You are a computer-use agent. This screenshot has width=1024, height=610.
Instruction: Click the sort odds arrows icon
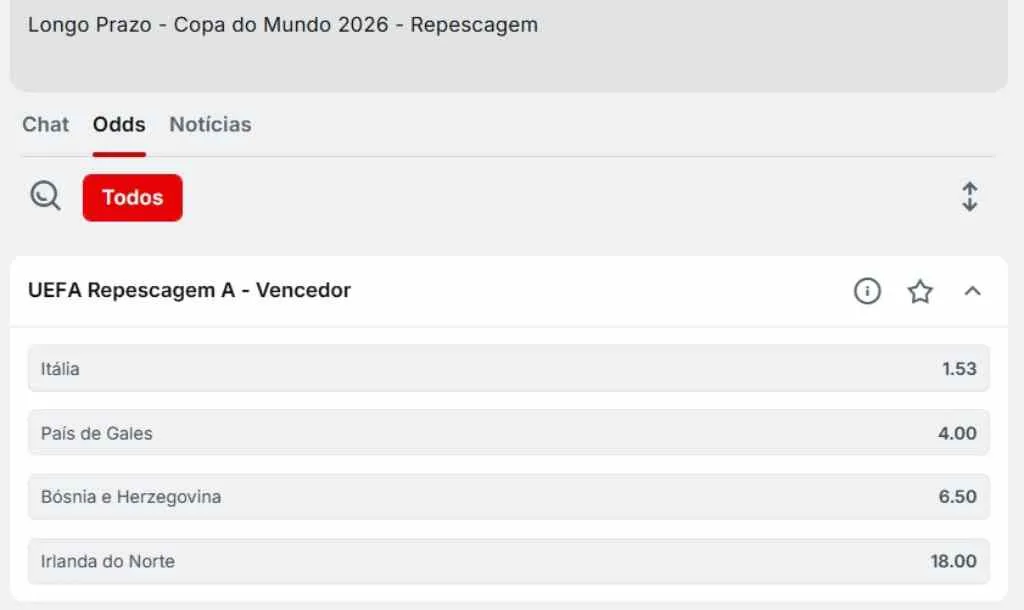point(969,197)
